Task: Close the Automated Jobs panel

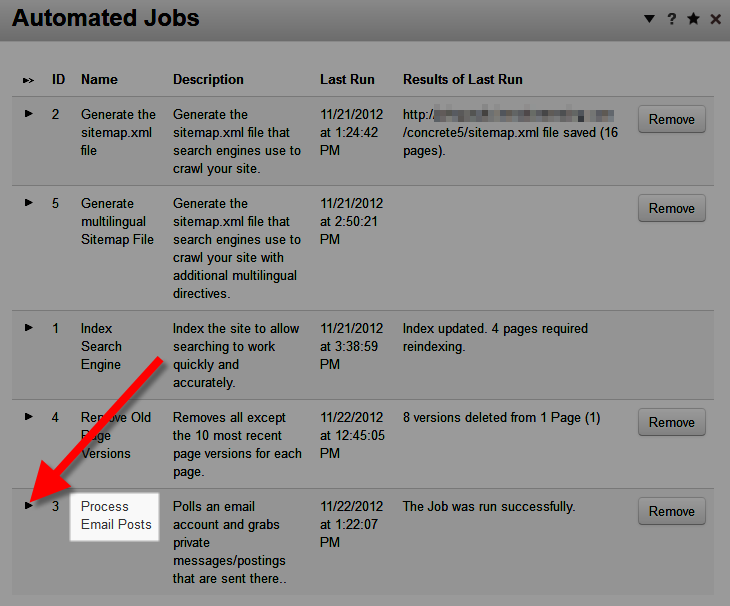Action: click(715, 19)
